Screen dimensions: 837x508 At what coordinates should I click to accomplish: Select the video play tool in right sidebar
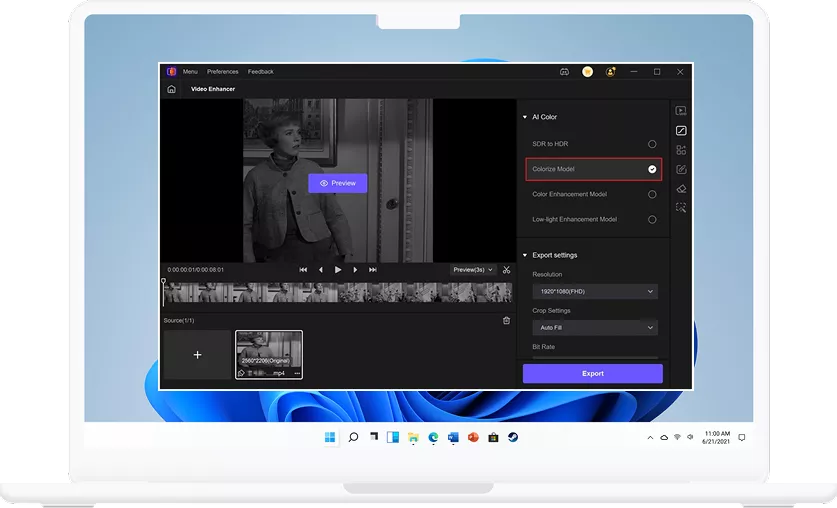coord(681,111)
